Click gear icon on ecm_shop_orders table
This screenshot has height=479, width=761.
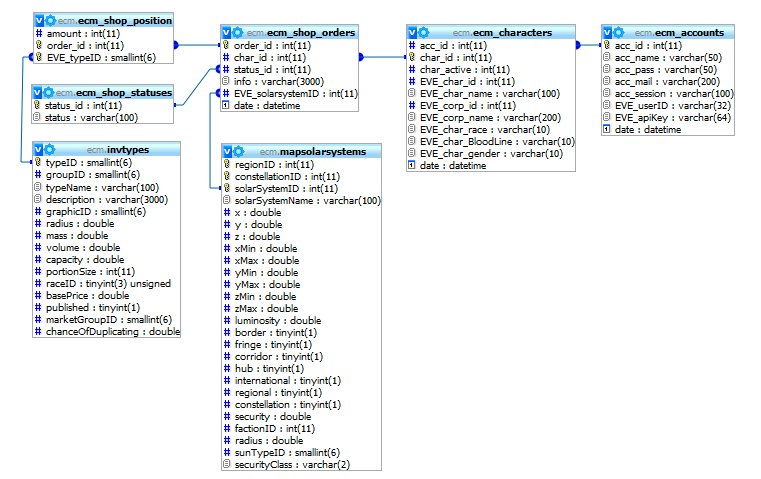point(237,33)
